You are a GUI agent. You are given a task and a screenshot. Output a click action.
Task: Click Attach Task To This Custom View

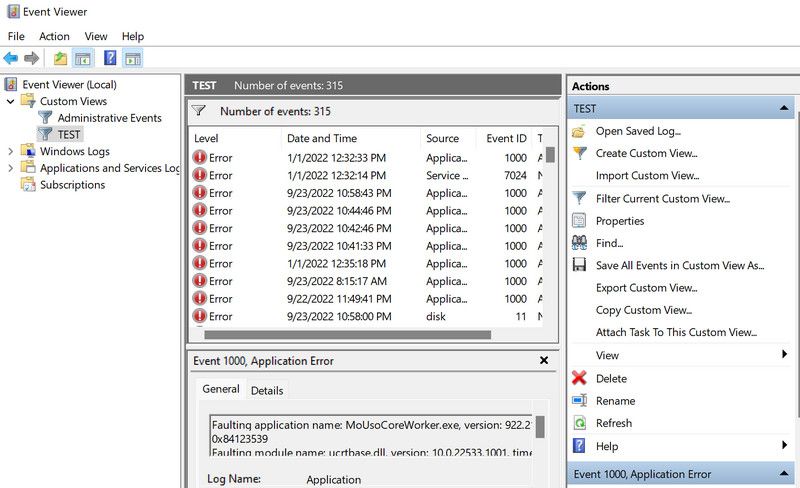point(676,332)
